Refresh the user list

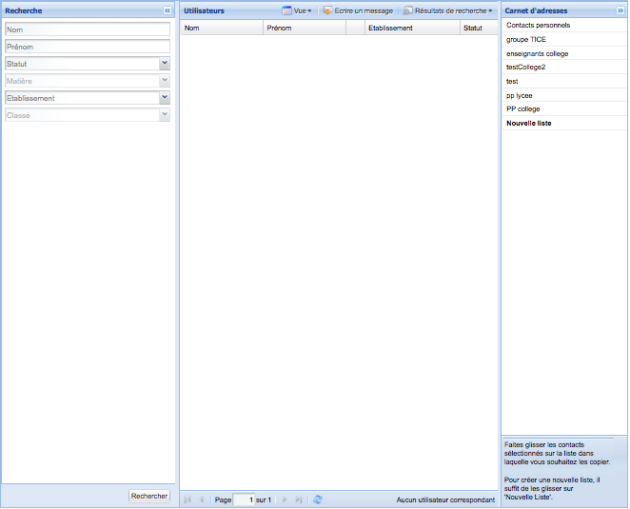pyautogui.click(x=318, y=500)
